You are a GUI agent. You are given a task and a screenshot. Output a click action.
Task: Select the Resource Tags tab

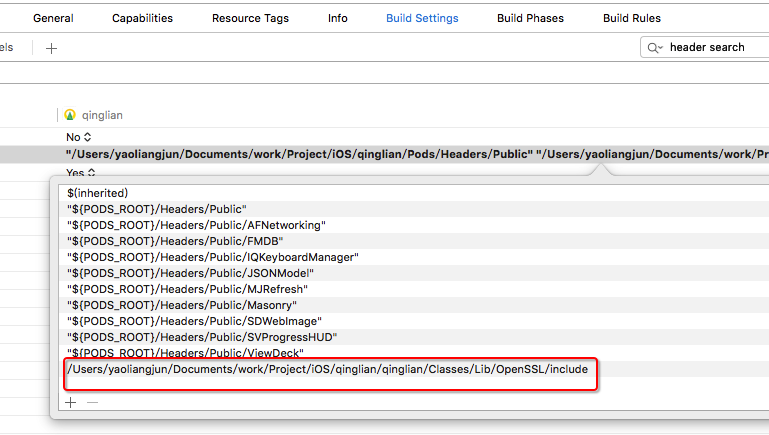click(x=250, y=18)
